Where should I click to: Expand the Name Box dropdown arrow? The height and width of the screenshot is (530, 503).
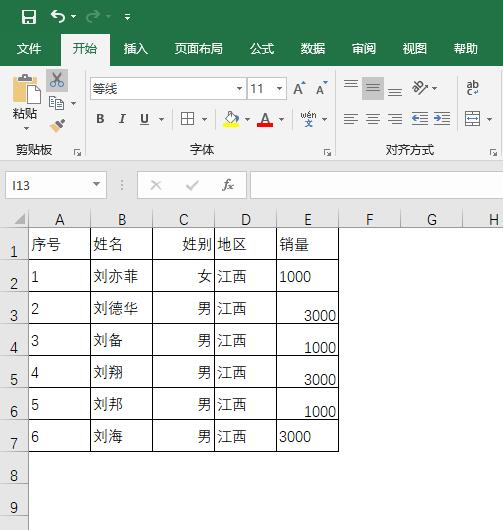point(96,185)
